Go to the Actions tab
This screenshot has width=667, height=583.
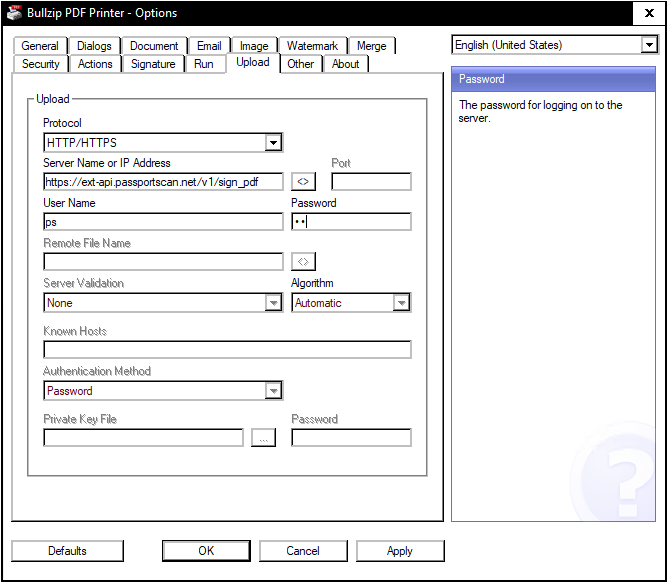point(95,64)
